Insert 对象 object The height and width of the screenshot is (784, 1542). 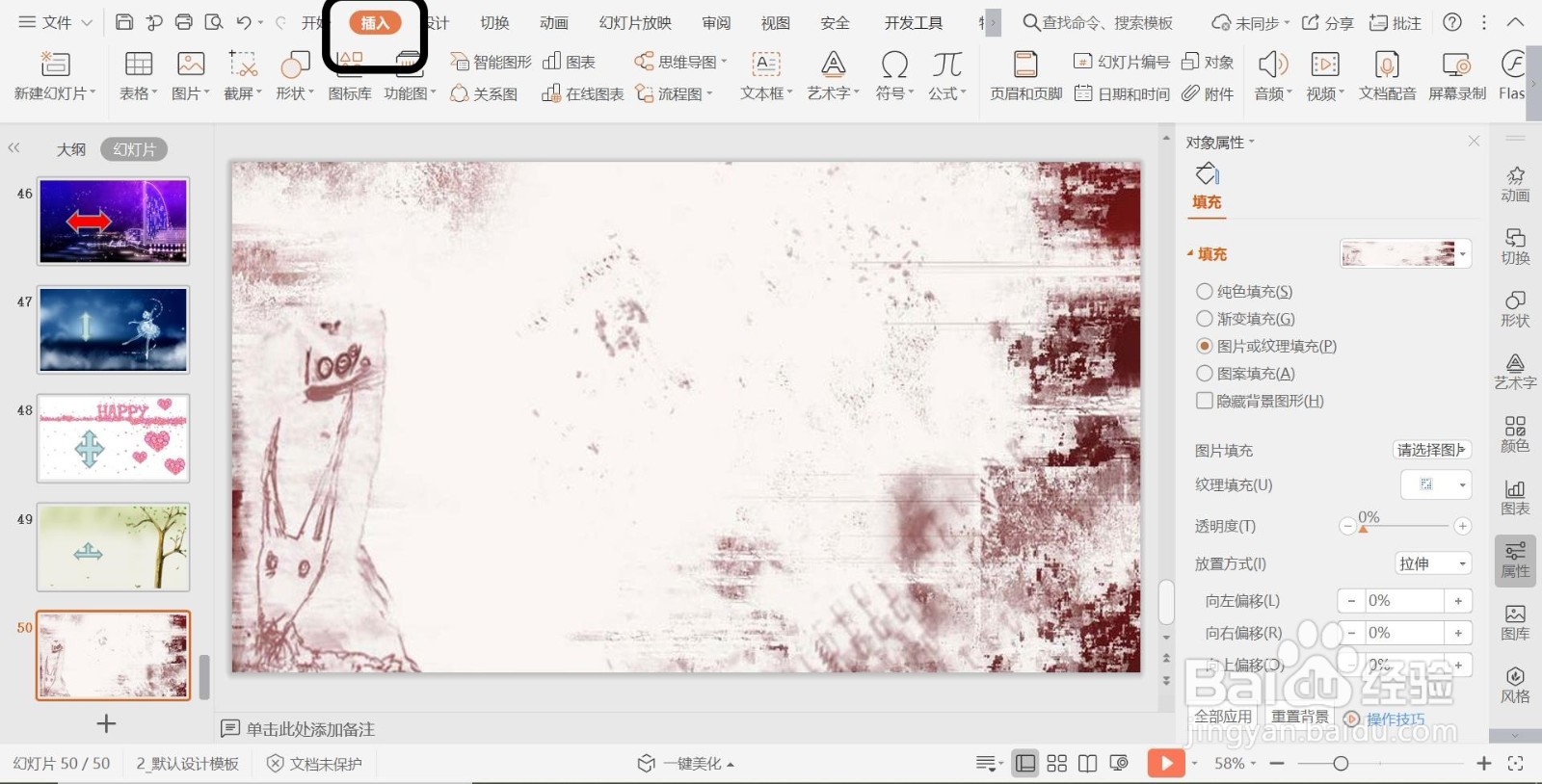(x=1208, y=62)
